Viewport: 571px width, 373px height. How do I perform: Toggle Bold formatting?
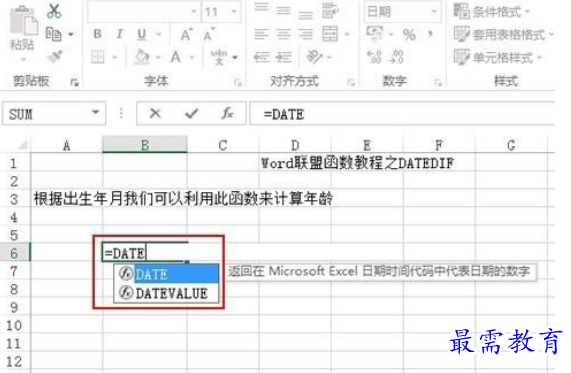click(x=98, y=34)
